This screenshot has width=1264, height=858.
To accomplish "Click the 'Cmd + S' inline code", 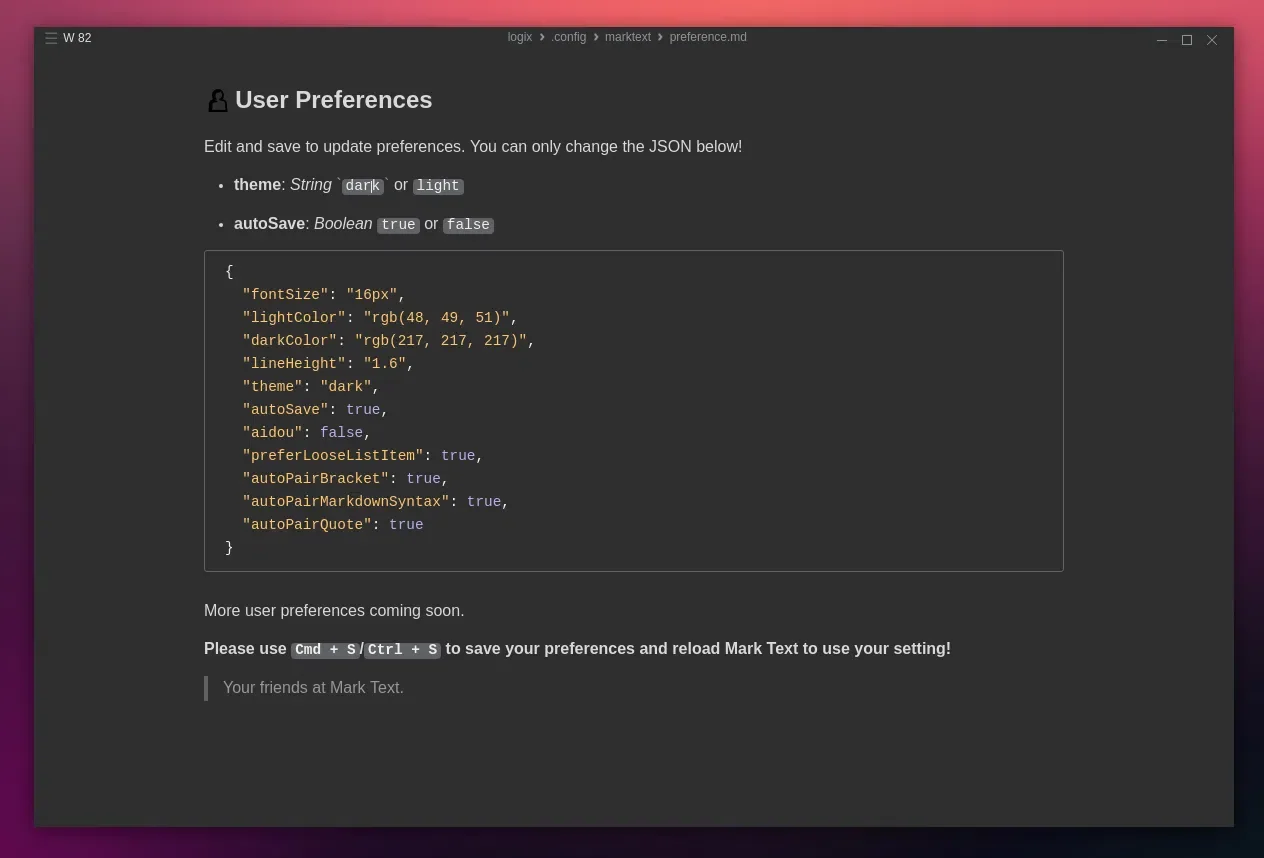I will 325,650.
